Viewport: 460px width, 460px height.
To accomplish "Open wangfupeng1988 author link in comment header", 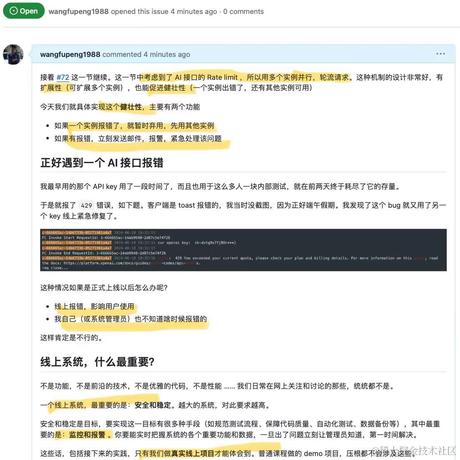I will click(70, 54).
